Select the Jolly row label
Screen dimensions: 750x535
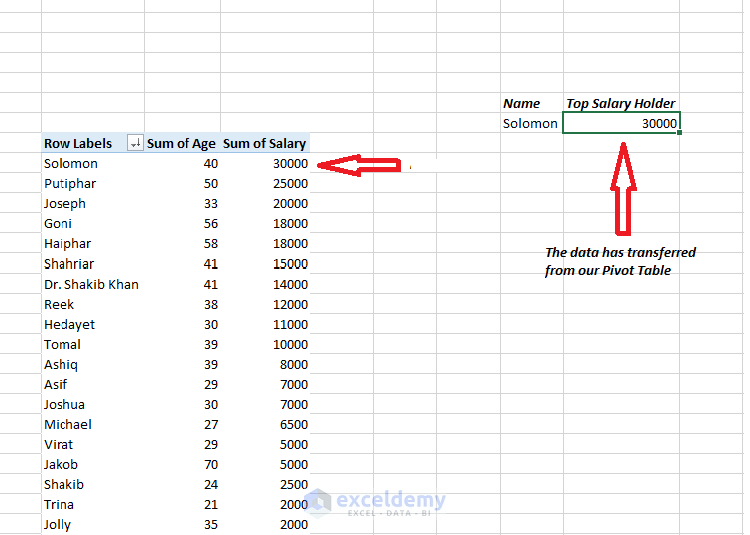point(57,525)
